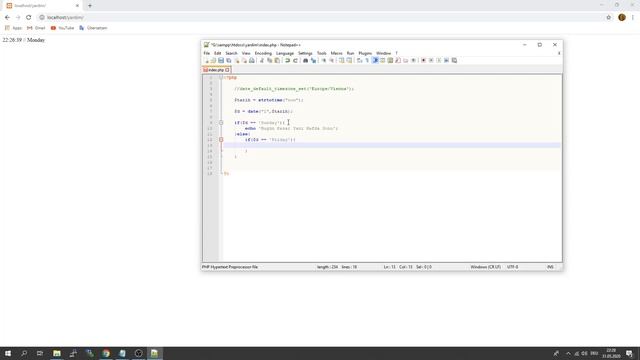640x360 pixels.
Task: Toggle word wrap in the toolbar
Action: tap(359, 60)
